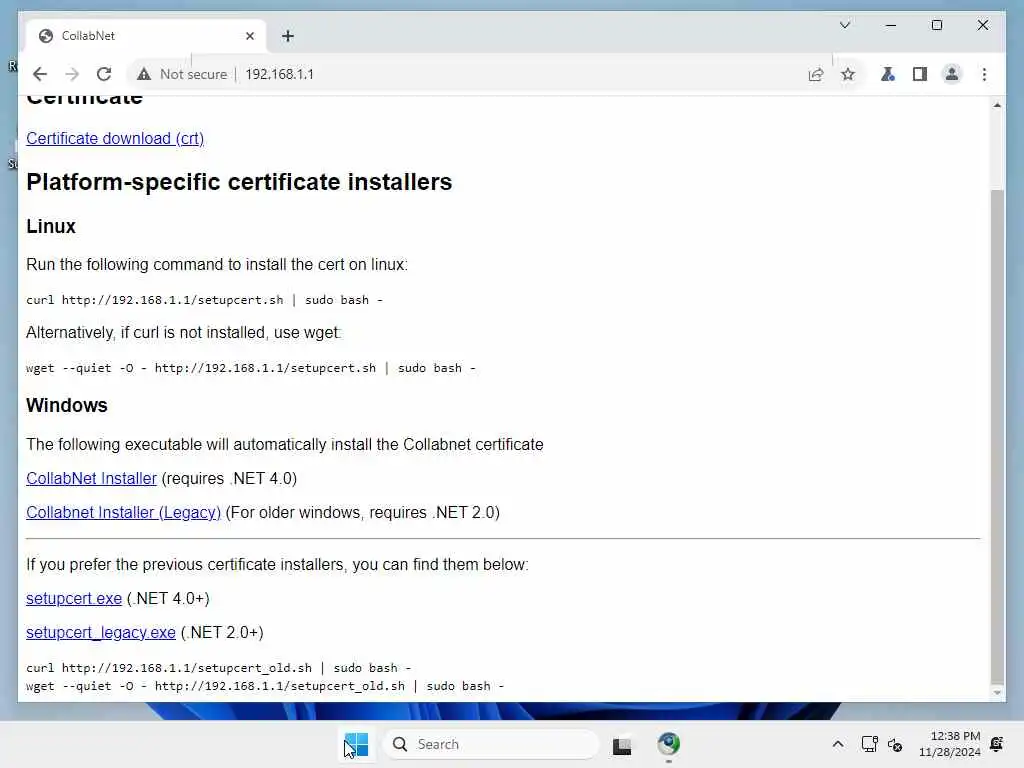
Task: Open the tab search dropdown chevron
Action: pyautogui.click(x=844, y=25)
